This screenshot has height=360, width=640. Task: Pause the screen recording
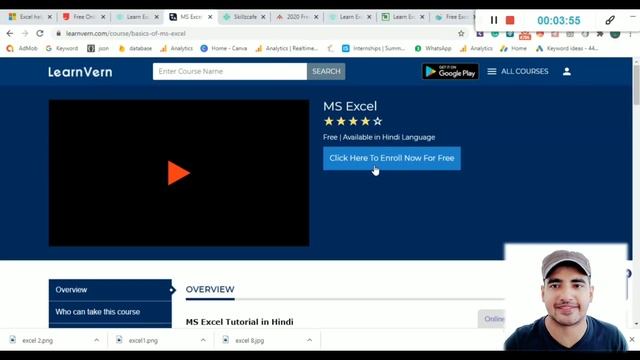[x=494, y=20]
